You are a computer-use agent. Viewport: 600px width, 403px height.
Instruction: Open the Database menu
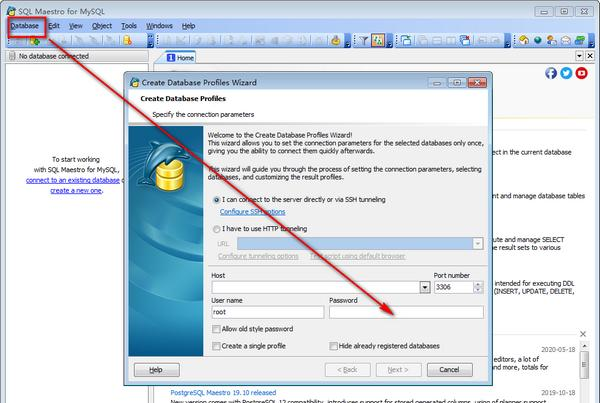24,26
